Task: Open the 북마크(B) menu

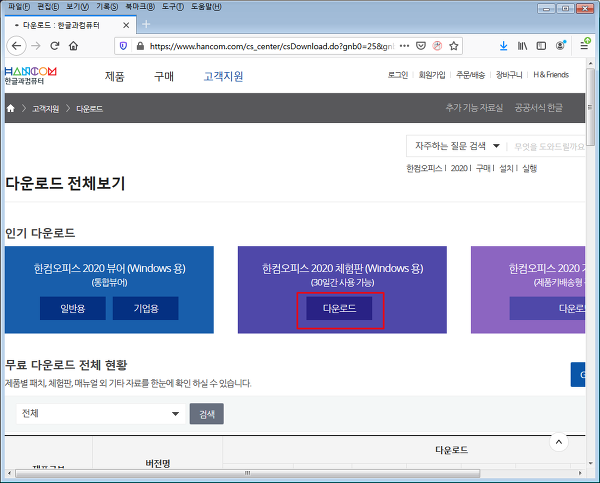Action: click(x=140, y=7)
